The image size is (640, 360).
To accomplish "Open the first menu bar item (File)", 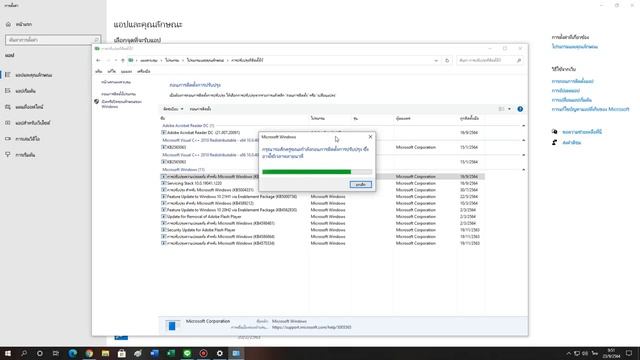I will coord(99,71).
